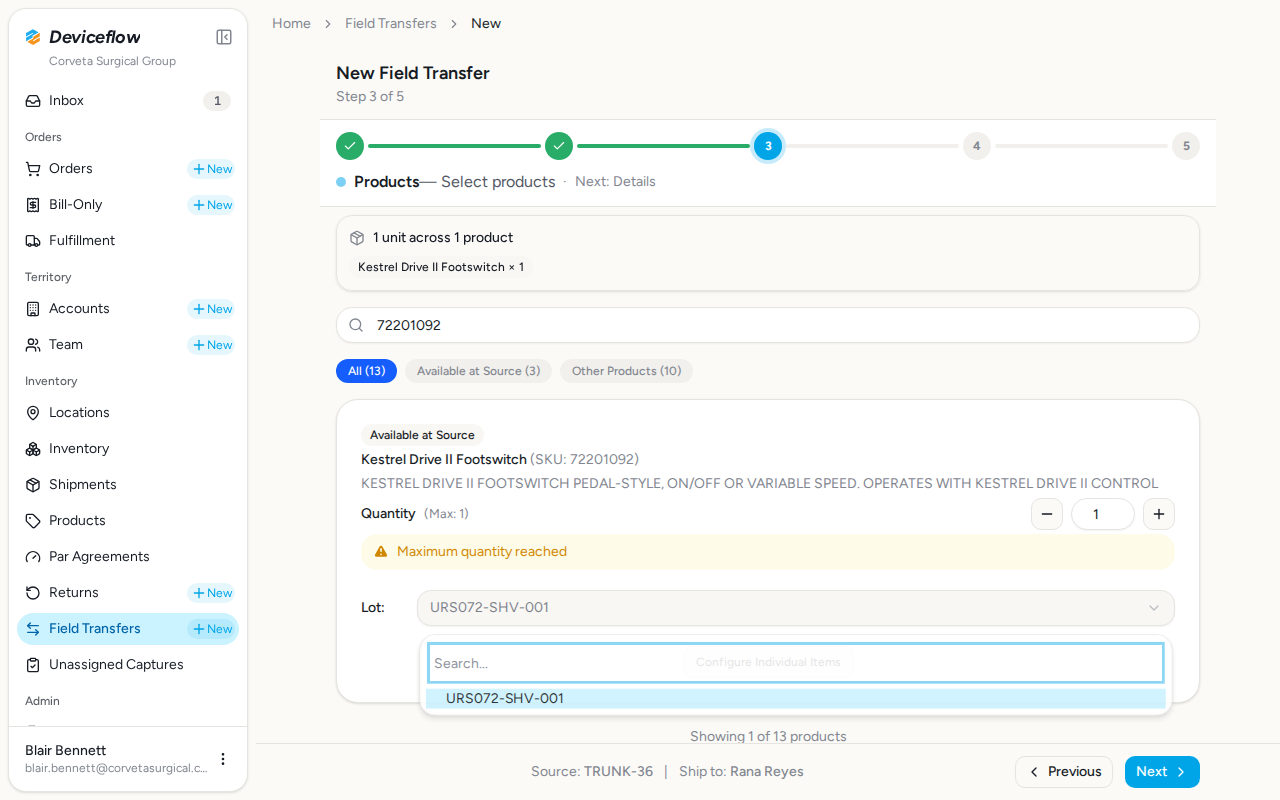Click the Bill-Only receipt icon
The height and width of the screenshot is (800, 1280).
pos(33,205)
